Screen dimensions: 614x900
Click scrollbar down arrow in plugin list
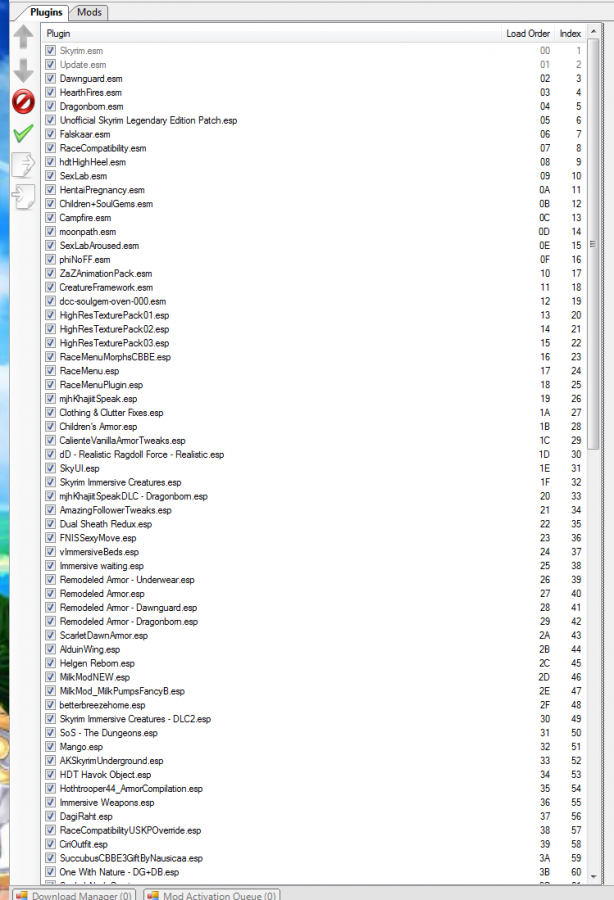[593, 876]
